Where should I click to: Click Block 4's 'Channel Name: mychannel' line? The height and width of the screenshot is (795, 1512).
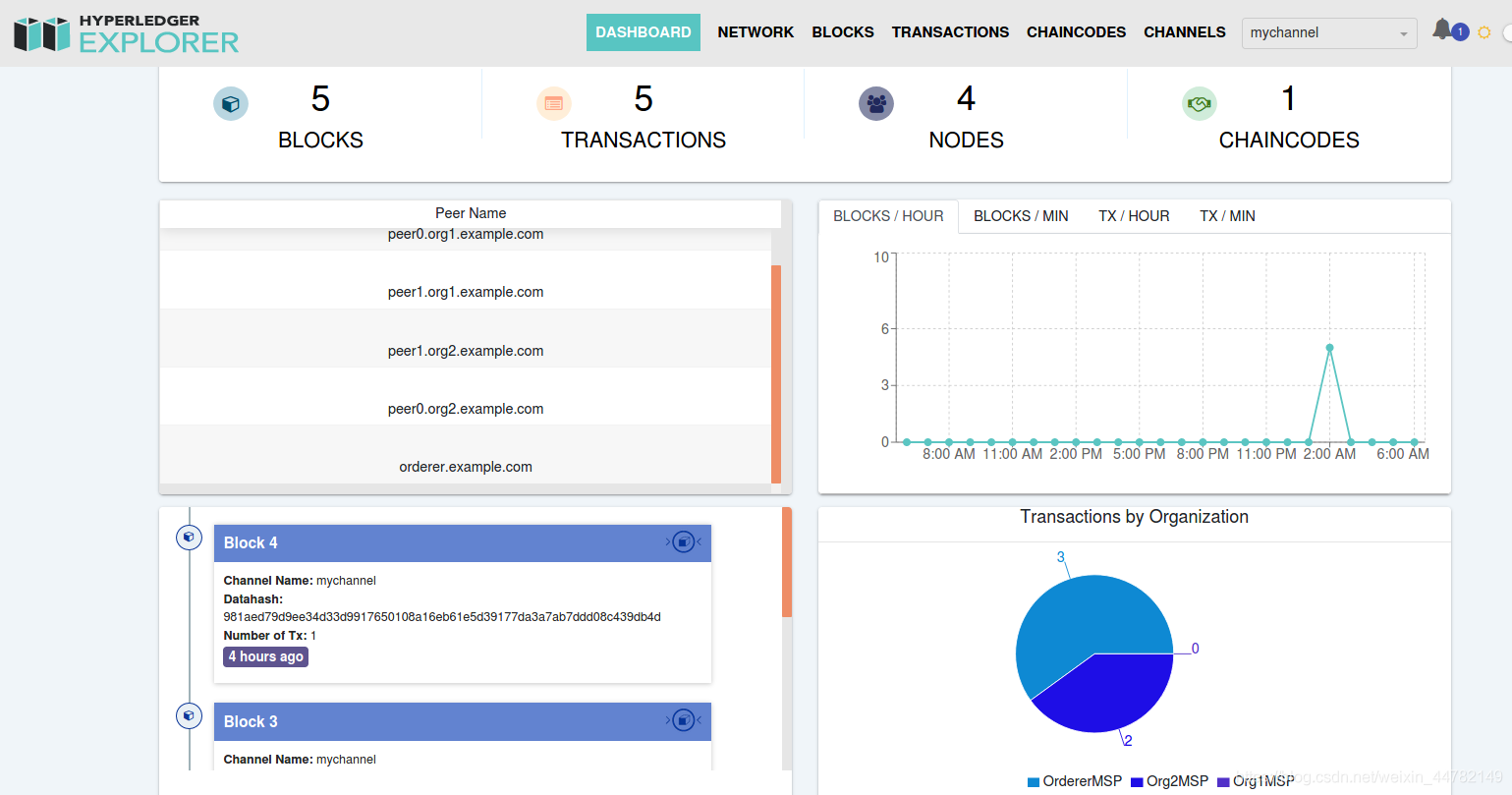click(x=300, y=581)
